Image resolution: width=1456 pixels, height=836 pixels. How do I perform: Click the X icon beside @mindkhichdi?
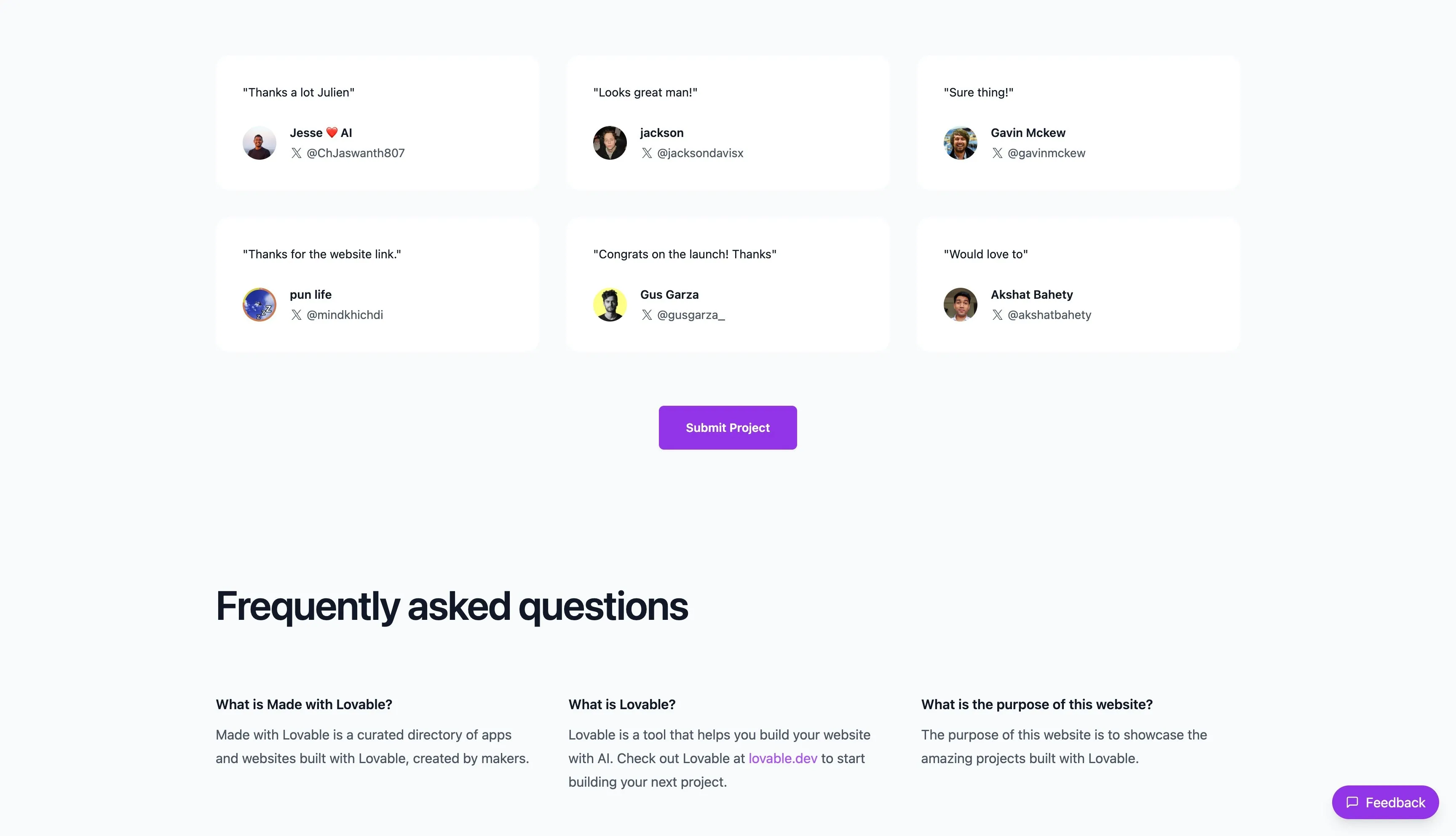point(296,315)
